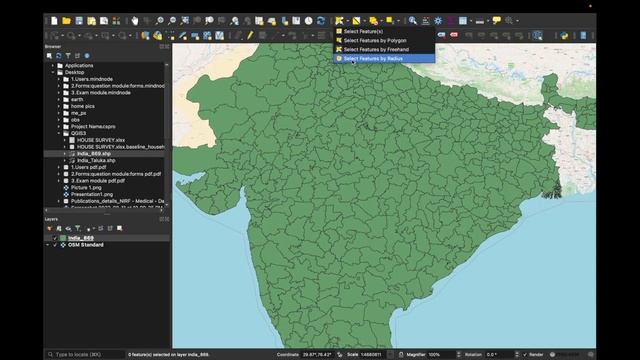The image size is (640, 360).
Task: Create a new QGIS project
Action: (x=54, y=20)
